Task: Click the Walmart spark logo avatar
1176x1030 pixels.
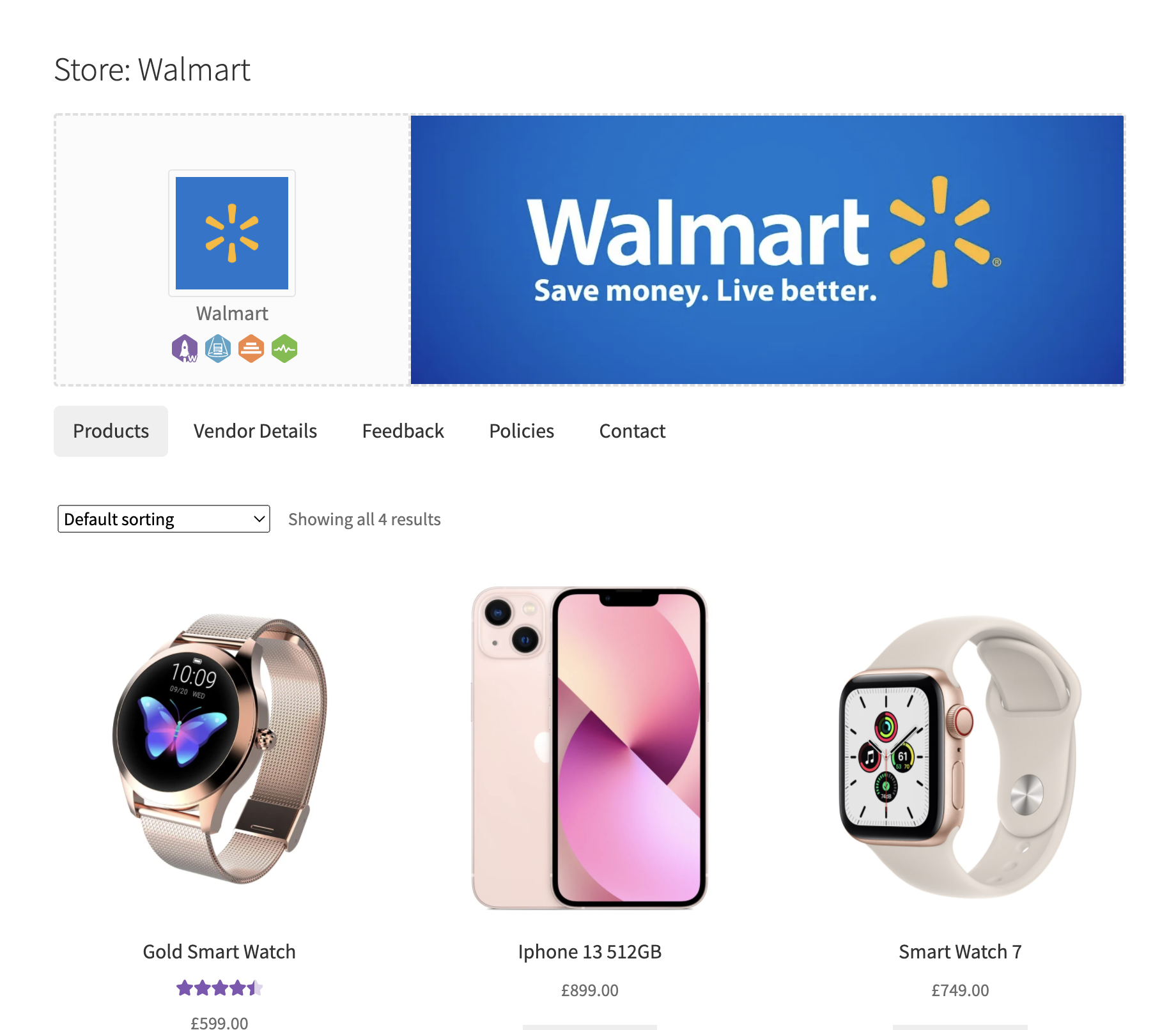Action: point(232,233)
